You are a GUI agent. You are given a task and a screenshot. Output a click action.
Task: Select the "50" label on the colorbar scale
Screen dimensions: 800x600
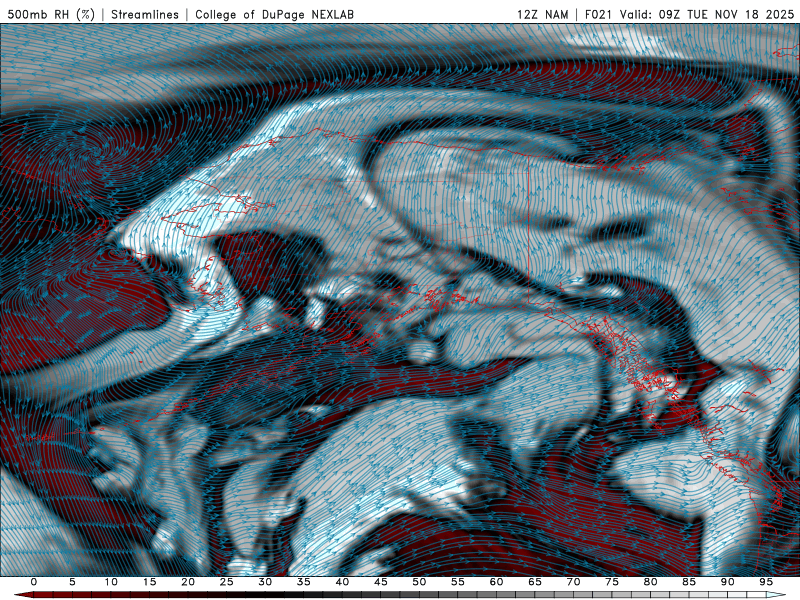coord(419,582)
